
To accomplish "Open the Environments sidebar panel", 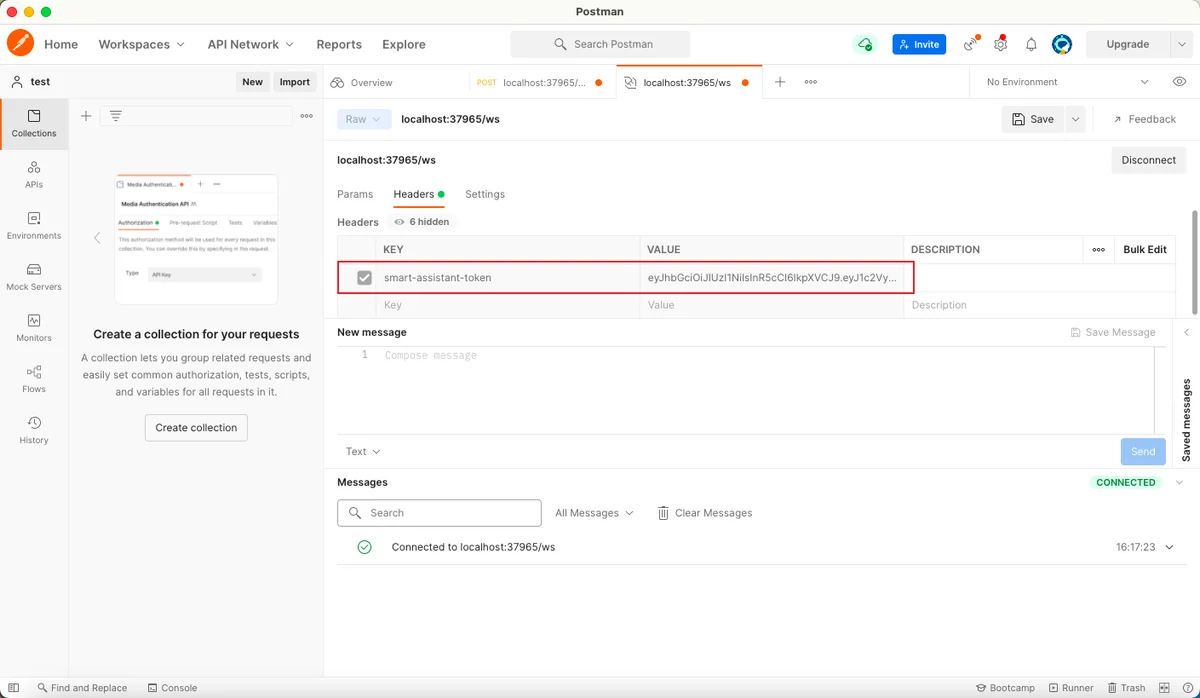I will pos(34,226).
